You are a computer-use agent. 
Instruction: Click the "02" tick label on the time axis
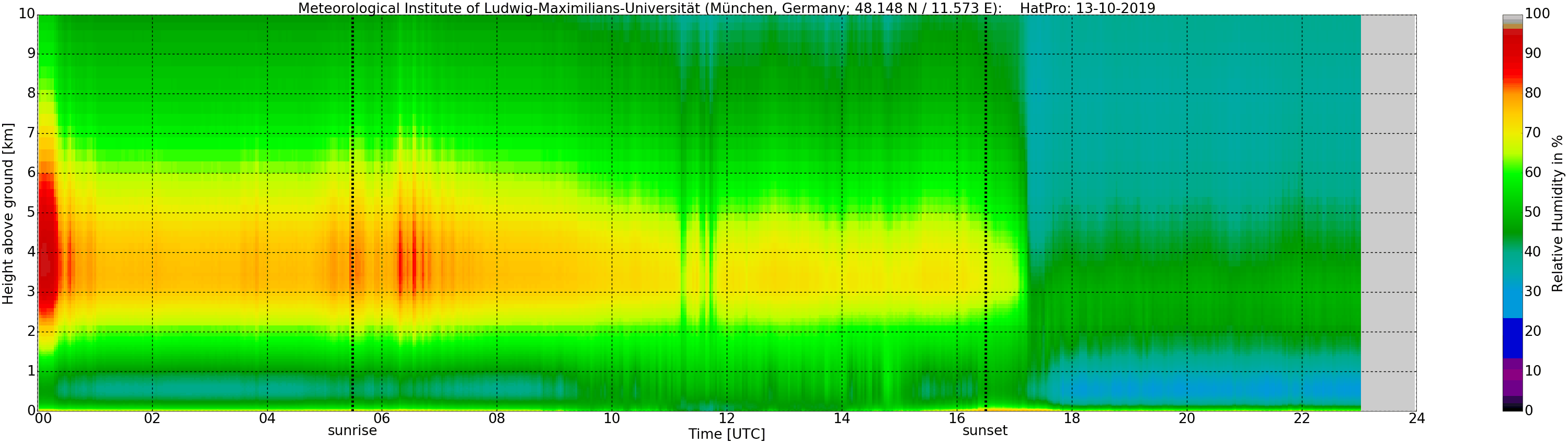click(x=152, y=418)
